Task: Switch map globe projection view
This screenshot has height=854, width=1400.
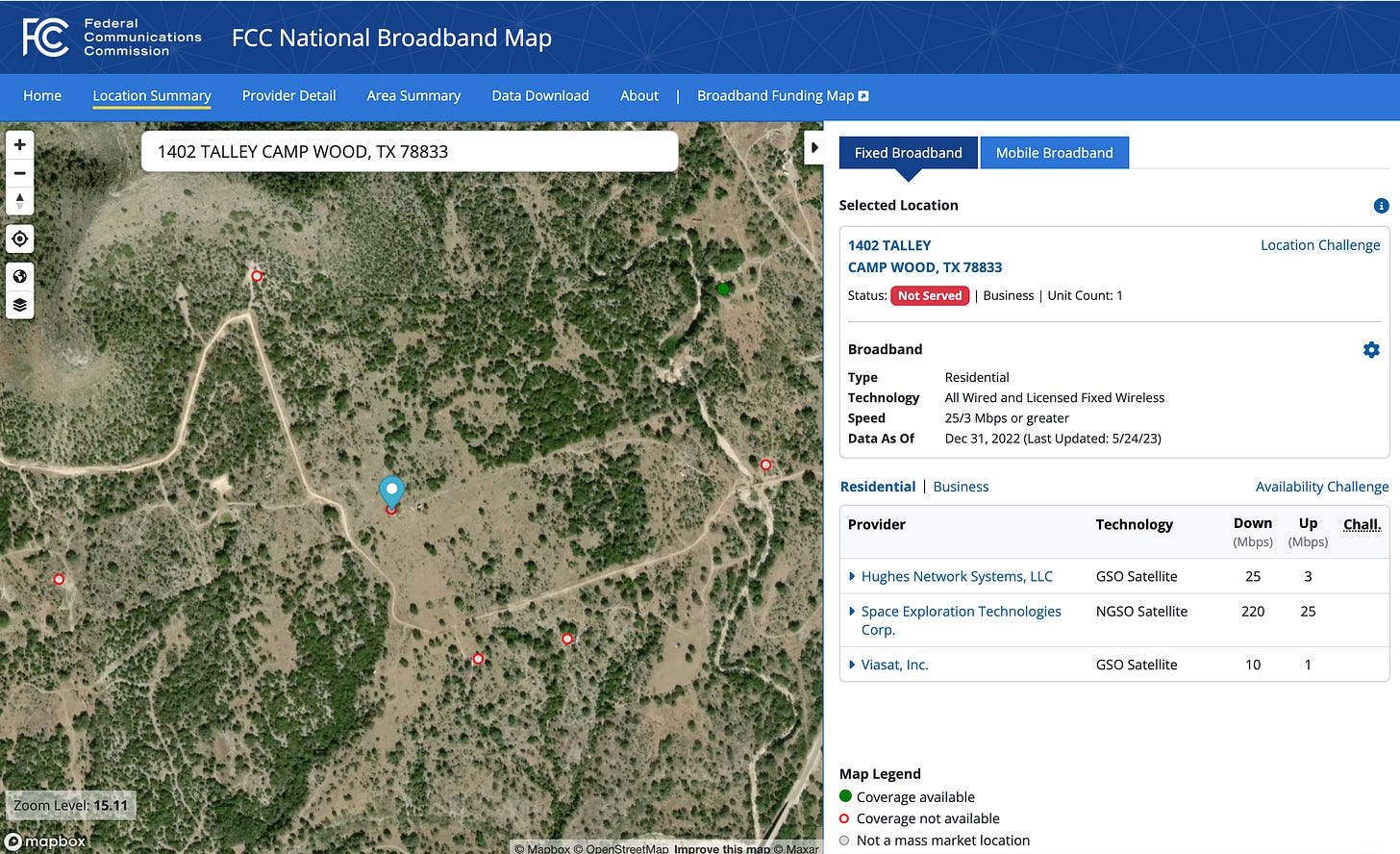Action: pyautogui.click(x=19, y=277)
